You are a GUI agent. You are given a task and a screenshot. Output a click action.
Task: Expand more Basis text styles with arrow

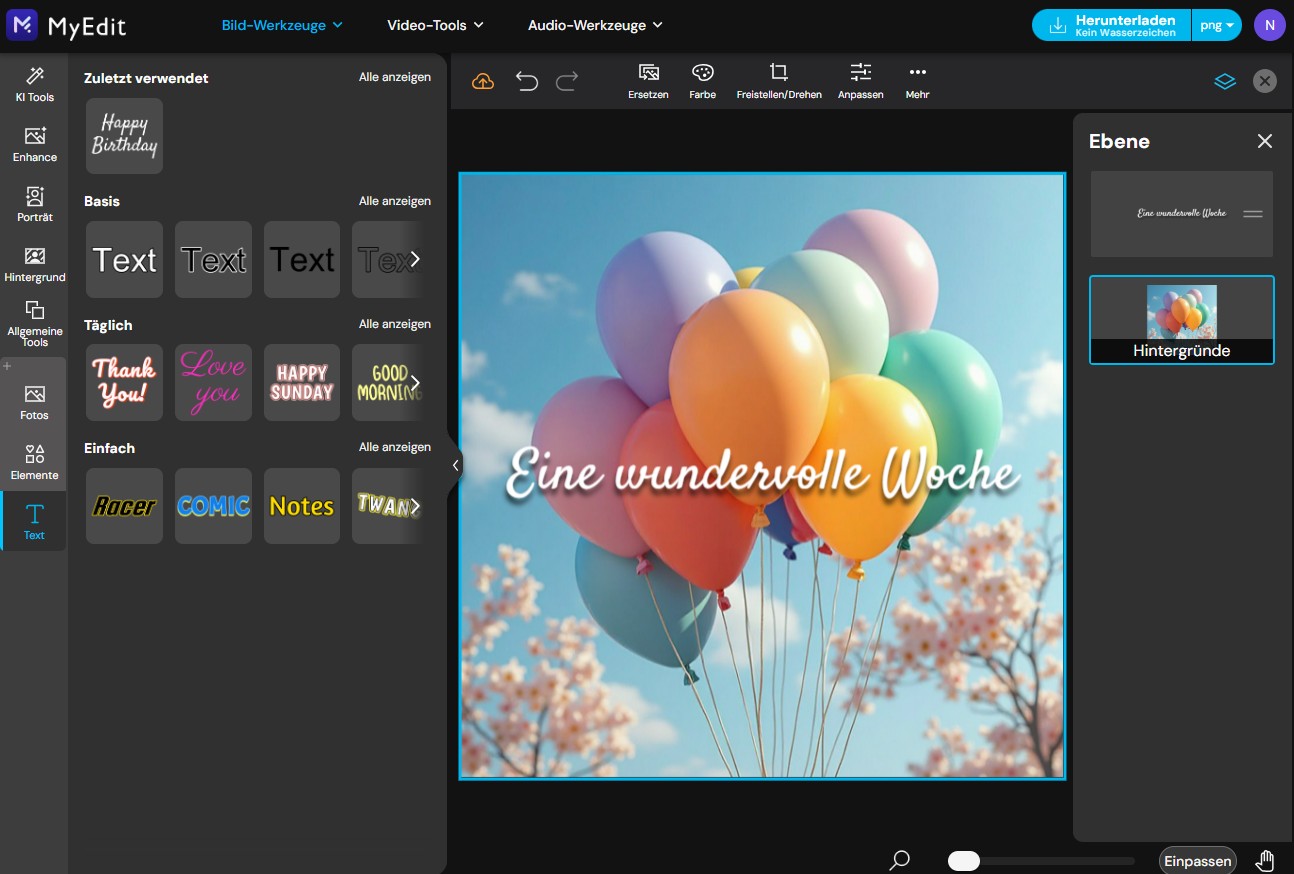pos(415,260)
